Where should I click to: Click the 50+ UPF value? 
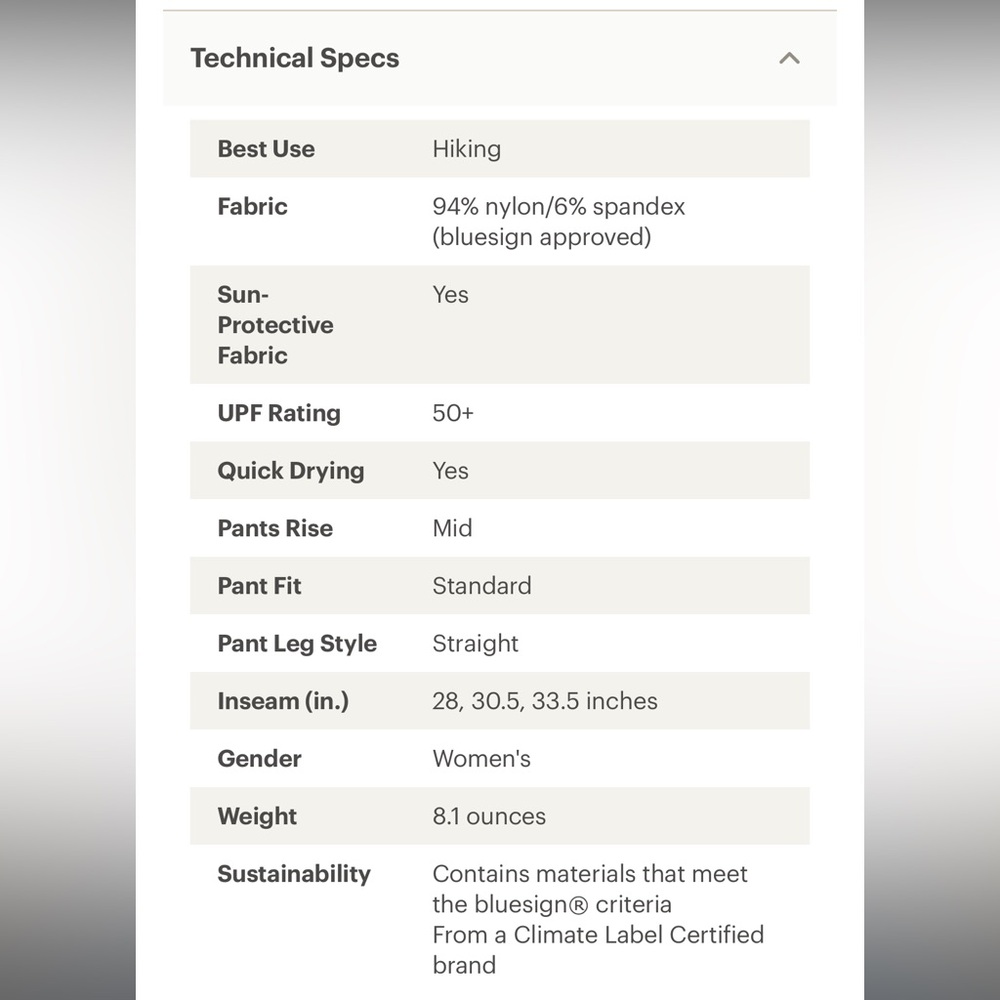click(453, 413)
